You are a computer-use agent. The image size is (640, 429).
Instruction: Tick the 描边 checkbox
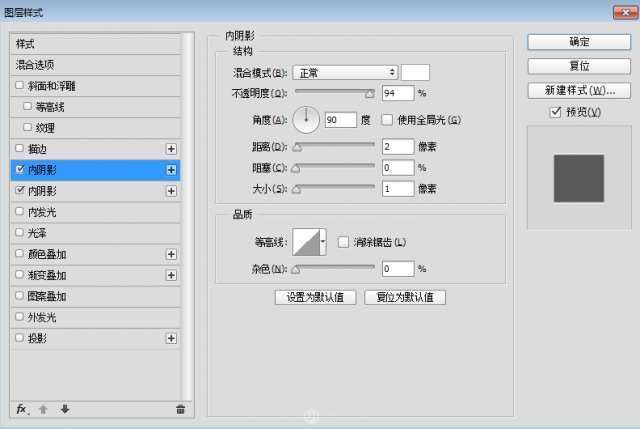pyautogui.click(x=19, y=148)
